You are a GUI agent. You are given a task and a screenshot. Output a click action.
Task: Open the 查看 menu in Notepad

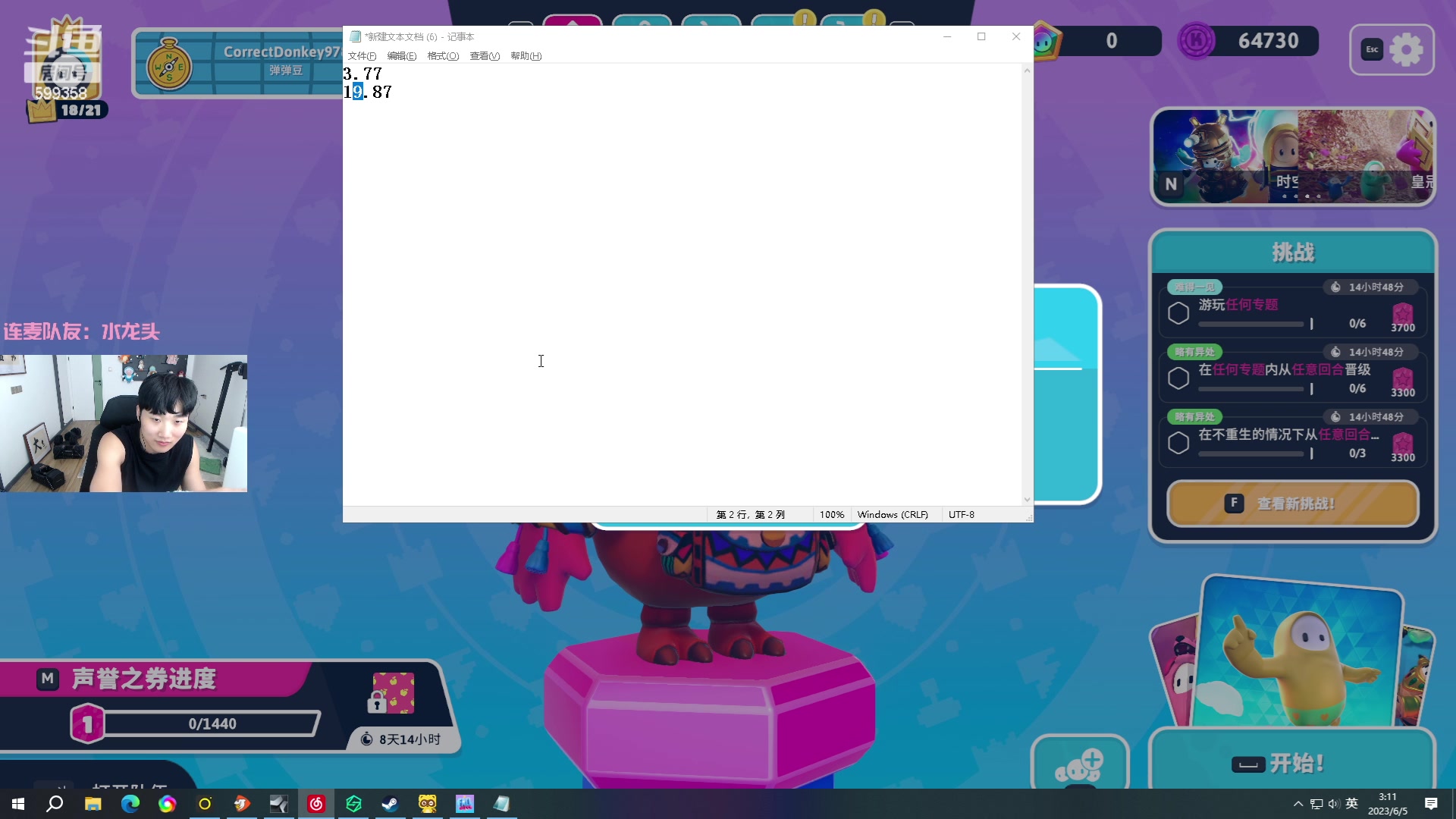pos(485,56)
